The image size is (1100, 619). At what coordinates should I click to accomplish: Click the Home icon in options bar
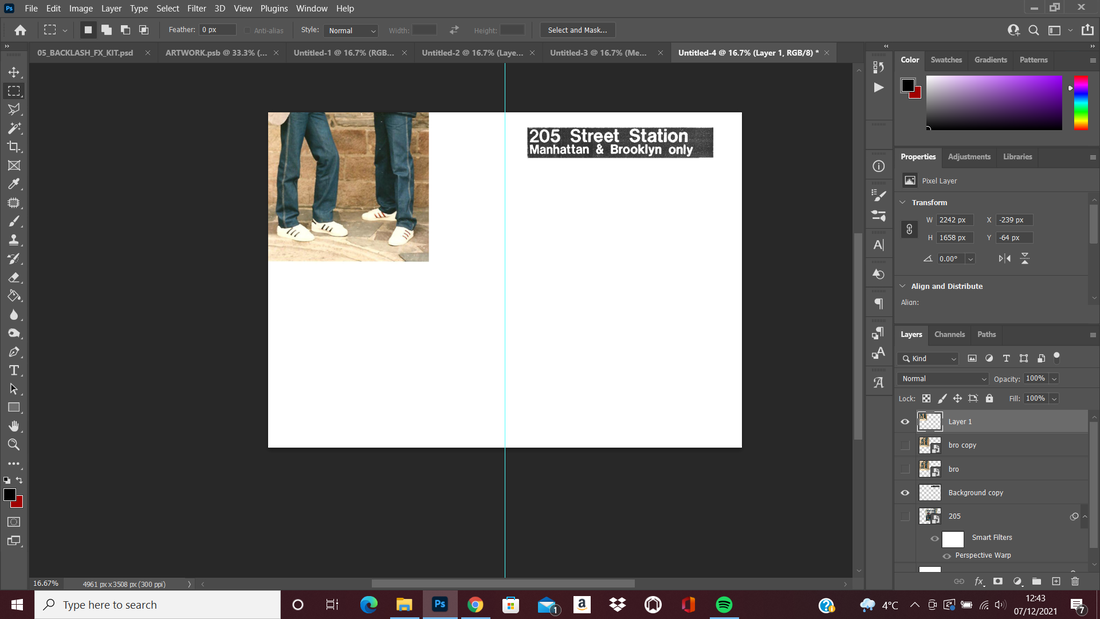pyautogui.click(x=20, y=30)
